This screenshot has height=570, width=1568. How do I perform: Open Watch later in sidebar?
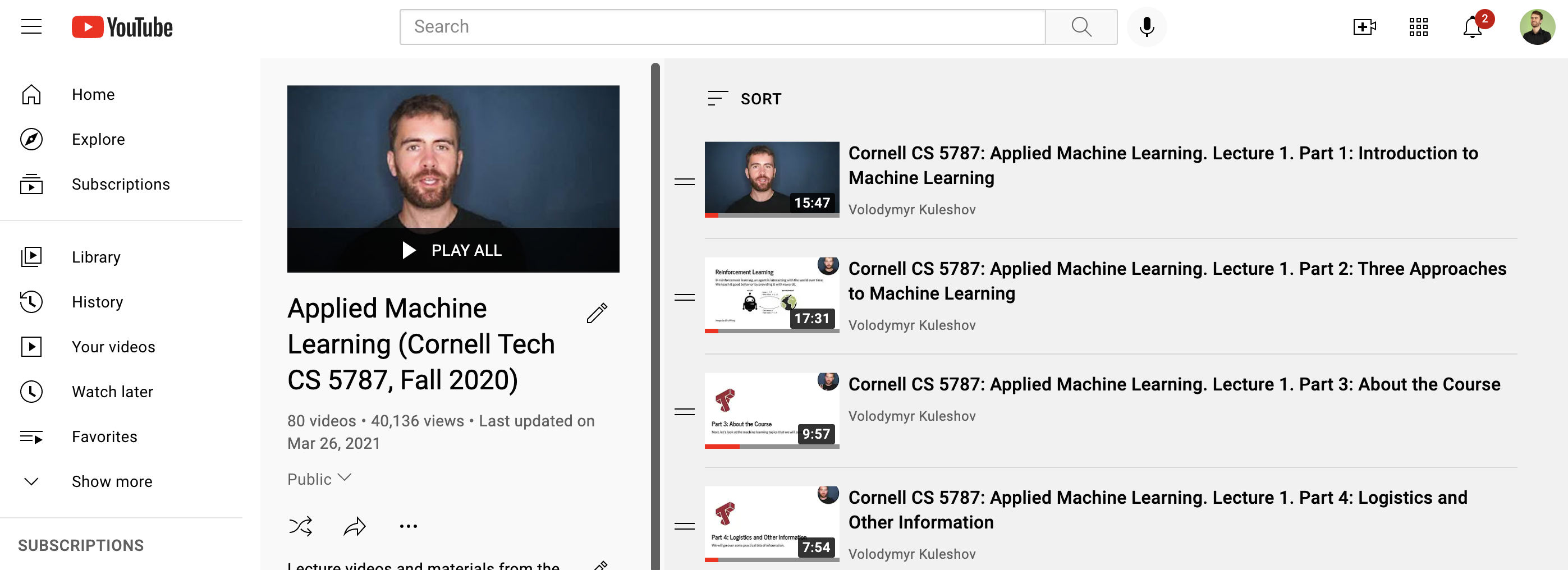(112, 391)
